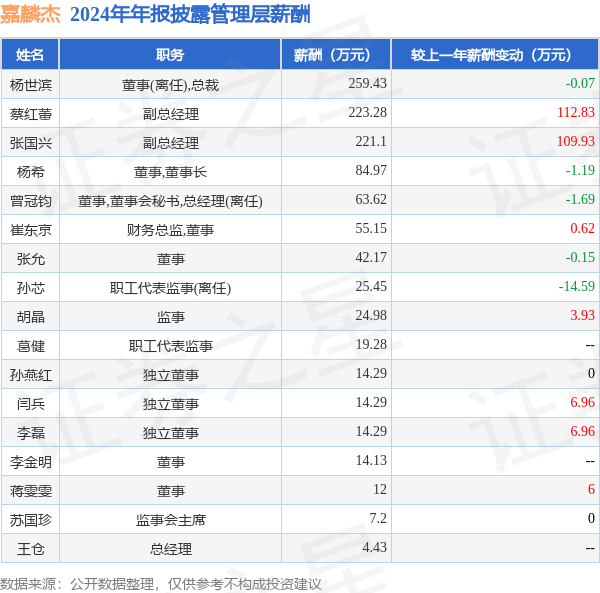Screen dimensions: 600x593
Task: Click the salary value 63.62
Action: [x=371, y=199]
